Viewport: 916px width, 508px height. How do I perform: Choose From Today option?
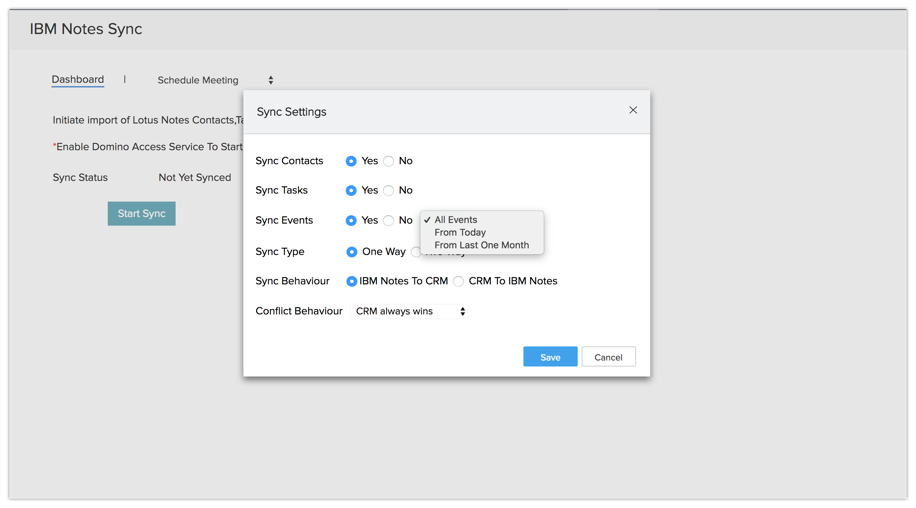tap(460, 232)
